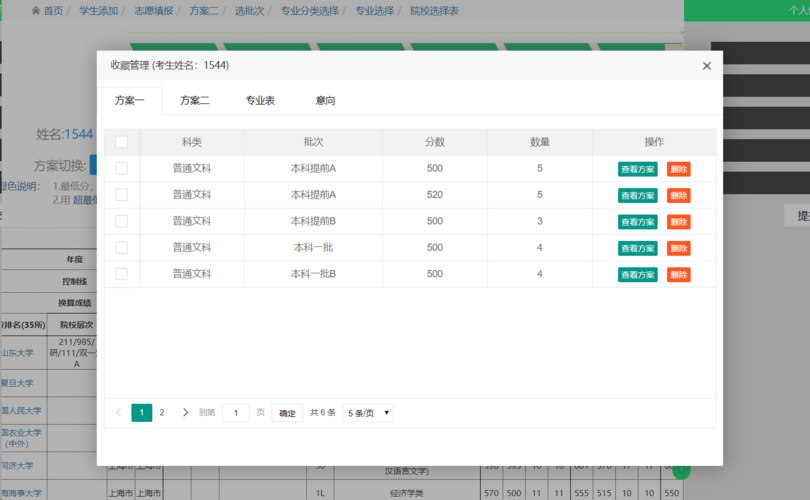Check the 本科提前B row checkbox
The image size is (810, 500).
tap(121, 221)
